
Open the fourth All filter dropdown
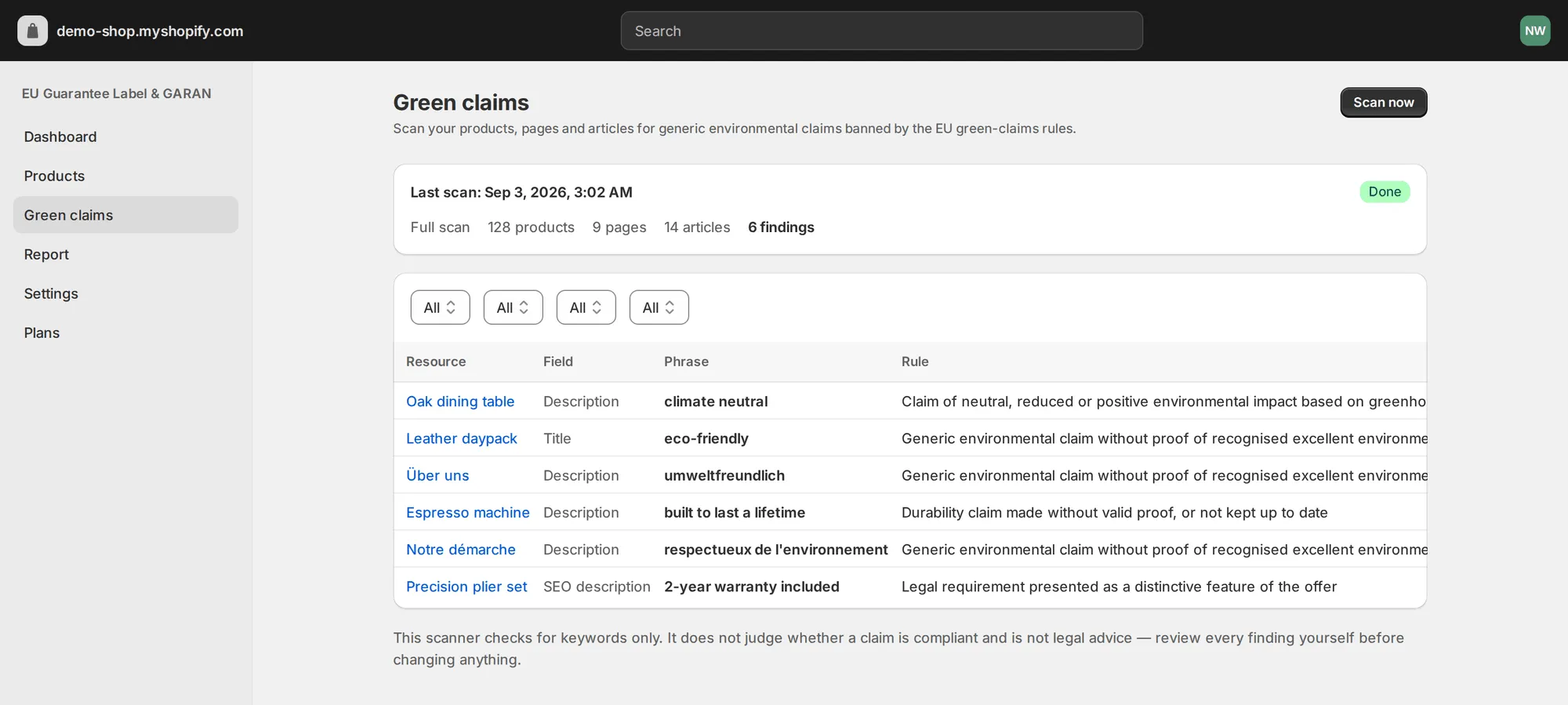tap(659, 307)
